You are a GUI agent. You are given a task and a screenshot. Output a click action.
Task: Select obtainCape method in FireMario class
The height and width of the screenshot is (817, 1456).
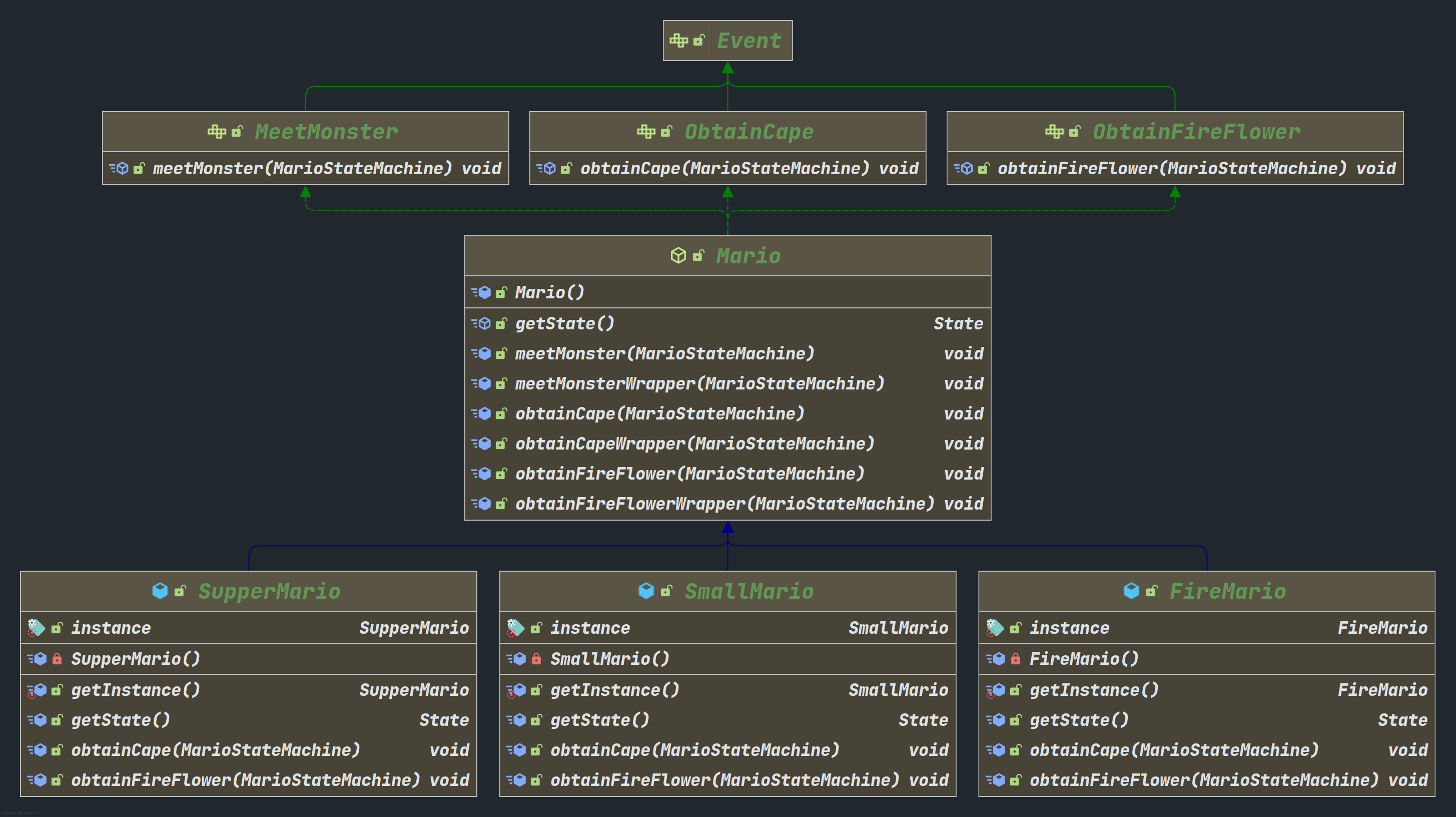1173,750
